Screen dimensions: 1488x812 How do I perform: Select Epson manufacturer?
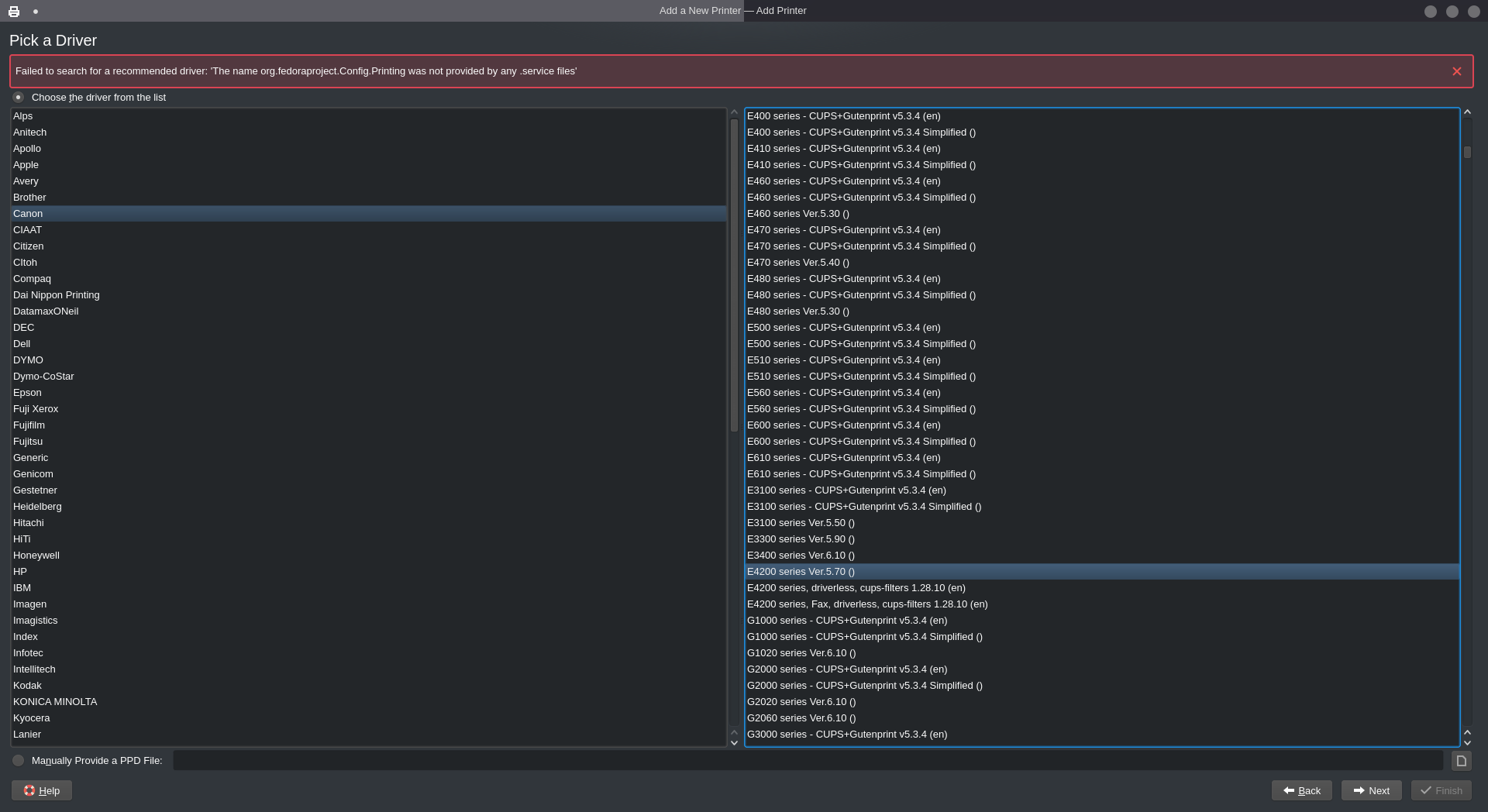pyautogui.click(x=369, y=393)
